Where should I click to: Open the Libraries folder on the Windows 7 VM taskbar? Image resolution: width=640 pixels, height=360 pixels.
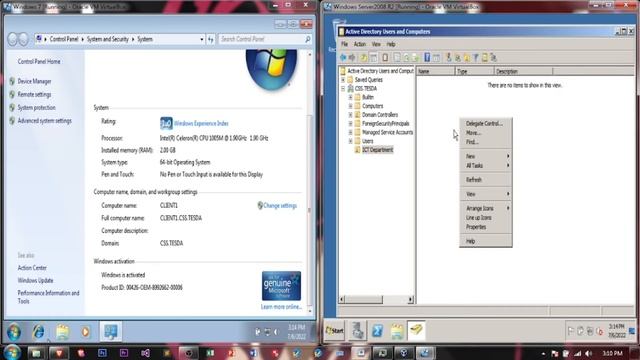(x=62, y=331)
